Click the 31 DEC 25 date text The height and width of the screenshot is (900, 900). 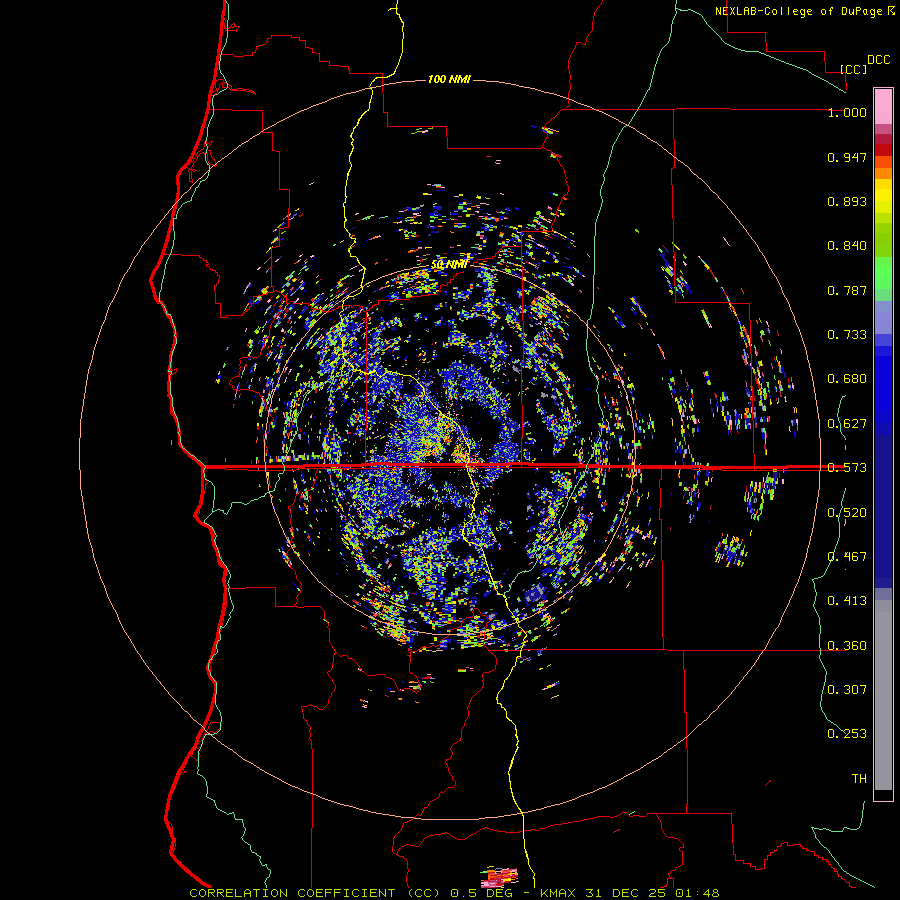(626, 893)
